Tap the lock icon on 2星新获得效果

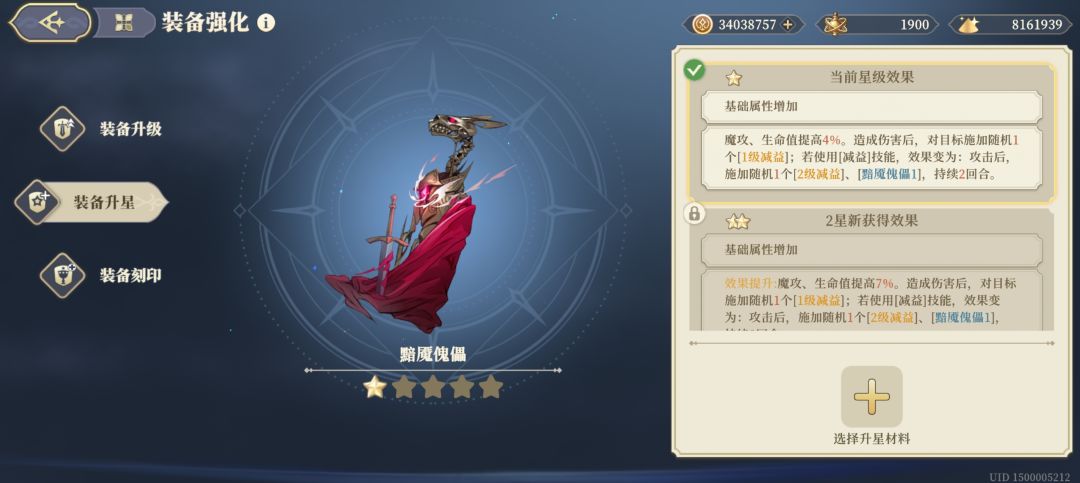click(x=694, y=214)
